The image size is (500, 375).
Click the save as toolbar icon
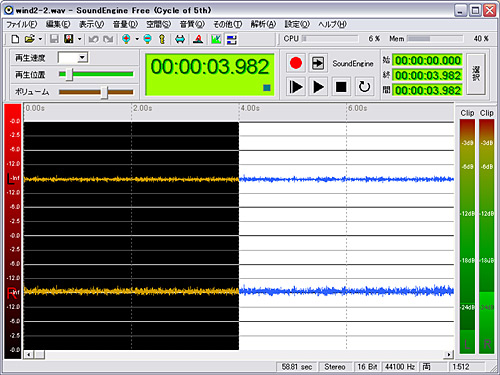click(69, 39)
